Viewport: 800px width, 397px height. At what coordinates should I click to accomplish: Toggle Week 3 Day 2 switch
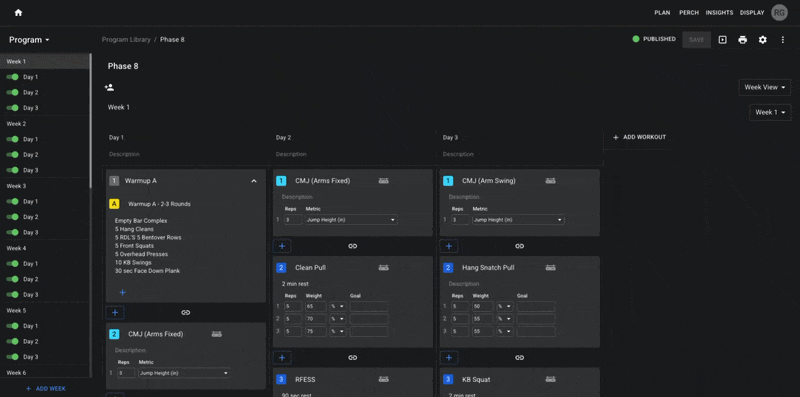13,217
